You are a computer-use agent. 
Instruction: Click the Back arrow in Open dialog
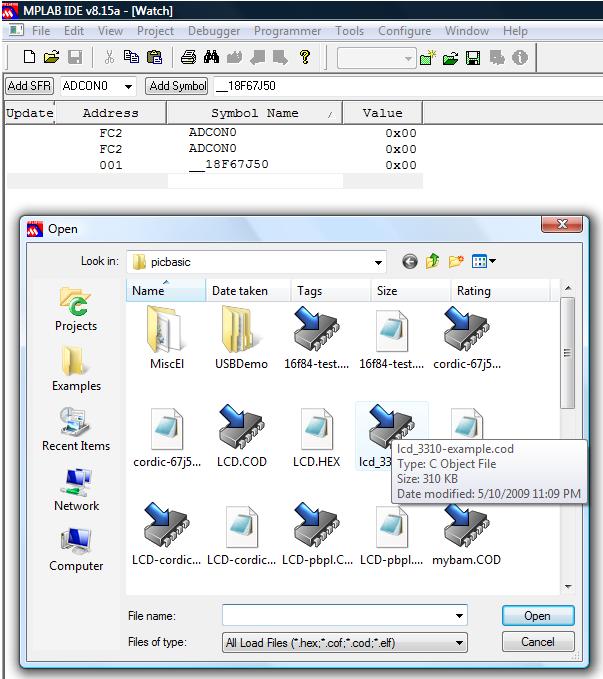coord(409,262)
